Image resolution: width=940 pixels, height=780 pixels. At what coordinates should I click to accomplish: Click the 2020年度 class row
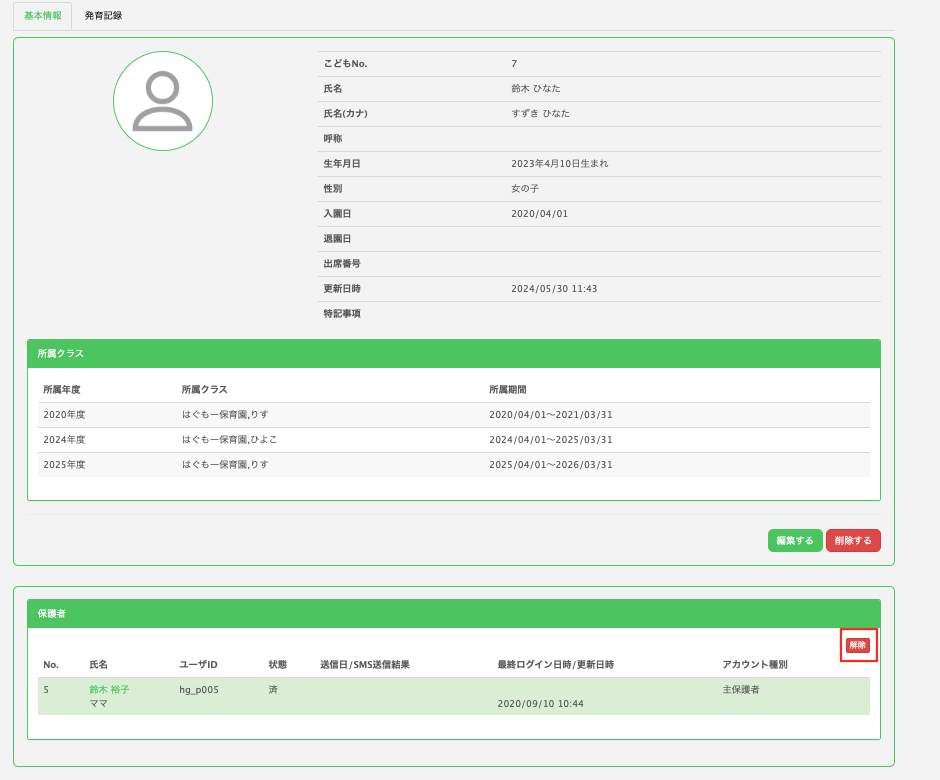pyautogui.click(x=454, y=415)
